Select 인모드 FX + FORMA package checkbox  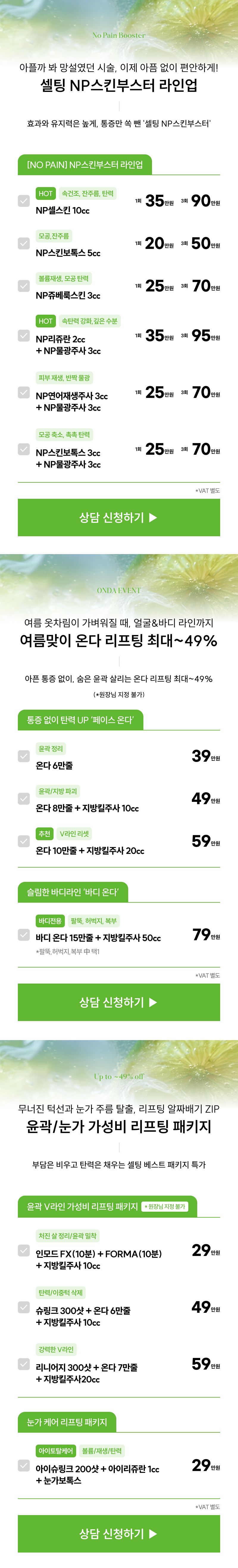24,1250
